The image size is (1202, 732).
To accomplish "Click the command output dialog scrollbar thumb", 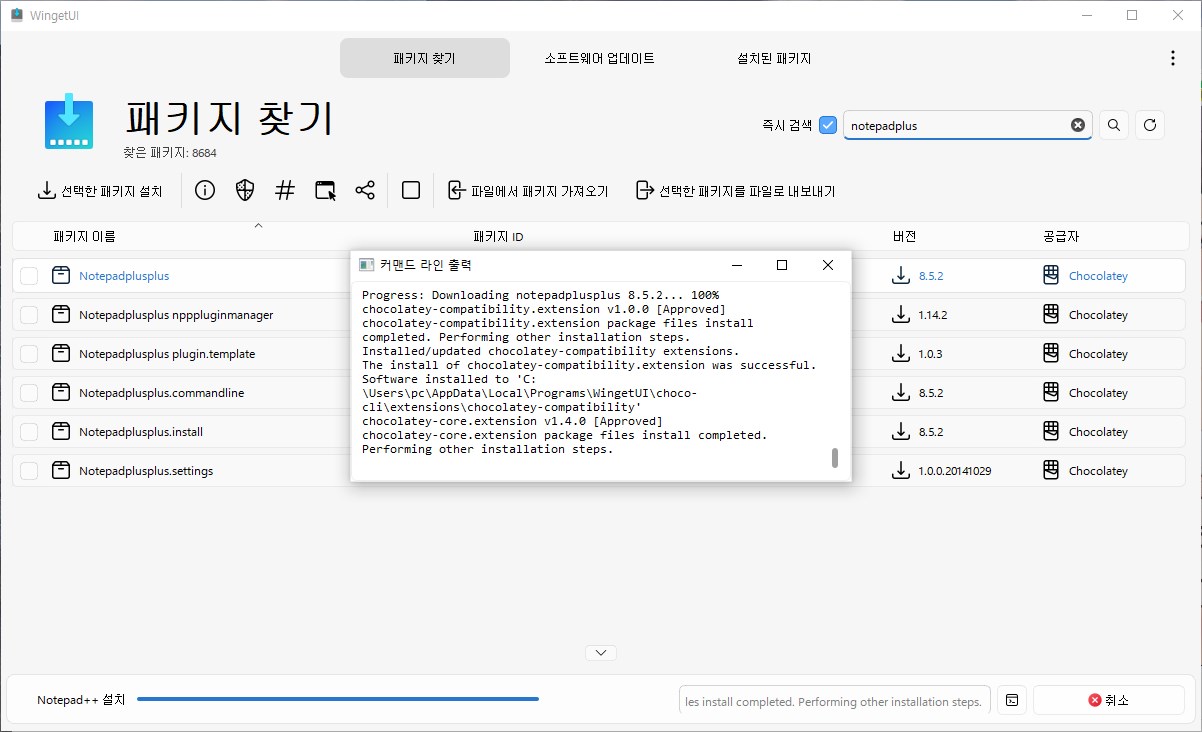I will tap(835, 458).
